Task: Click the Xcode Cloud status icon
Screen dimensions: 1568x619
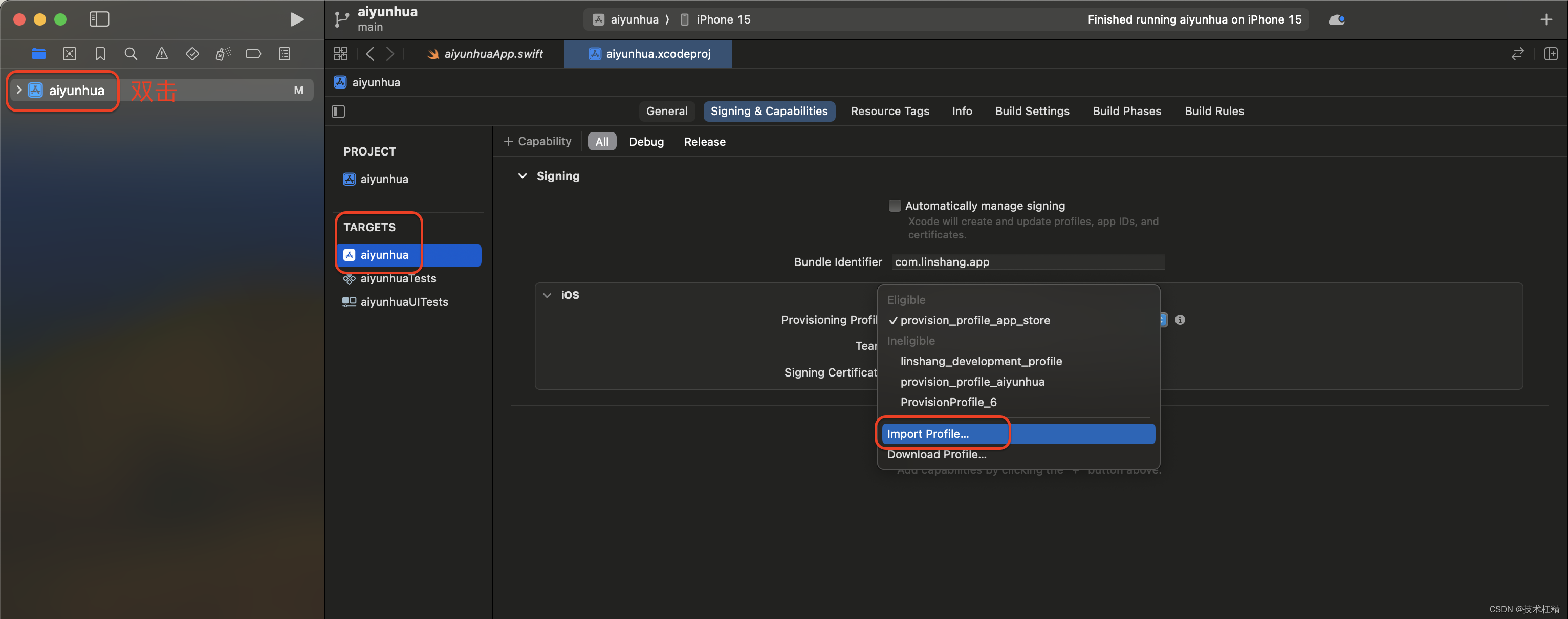Action: point(1337,19)
